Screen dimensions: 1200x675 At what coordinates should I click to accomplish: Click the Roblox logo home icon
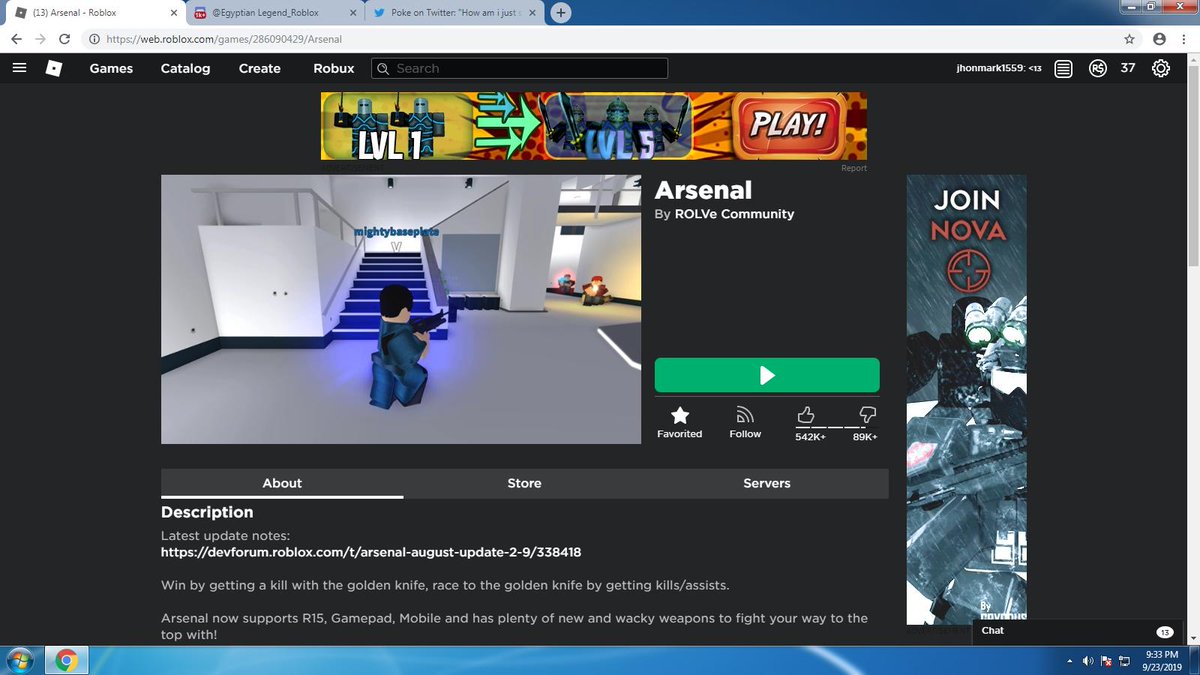(54, 68)
